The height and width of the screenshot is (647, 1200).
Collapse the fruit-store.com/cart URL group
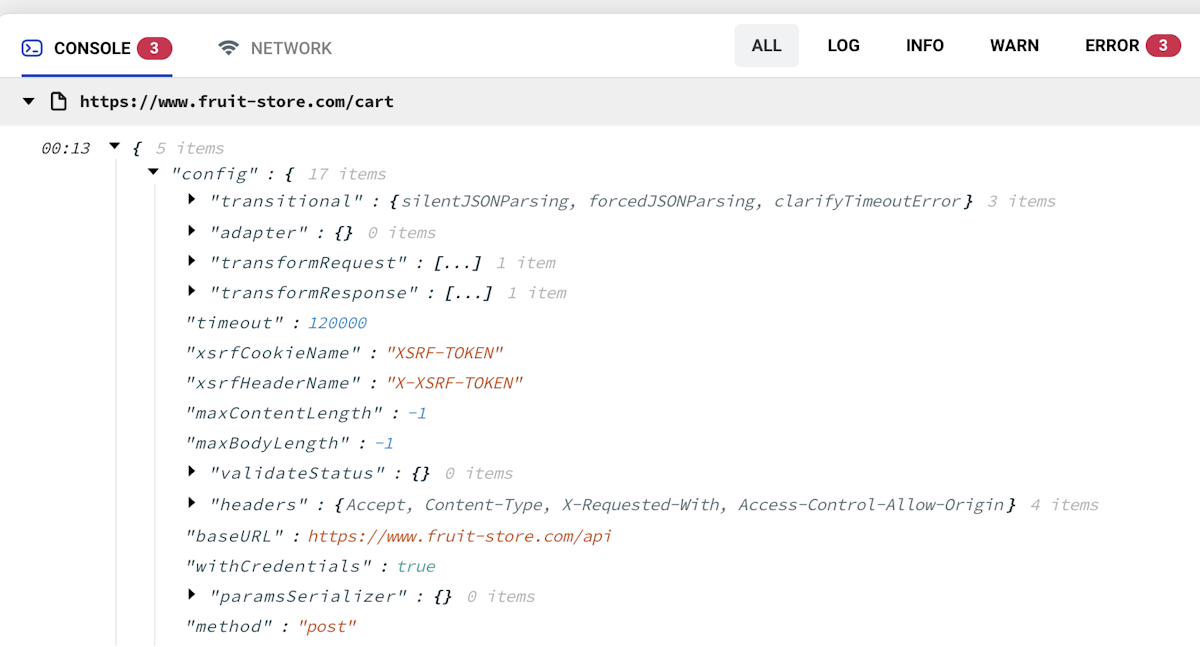[29, 101]
